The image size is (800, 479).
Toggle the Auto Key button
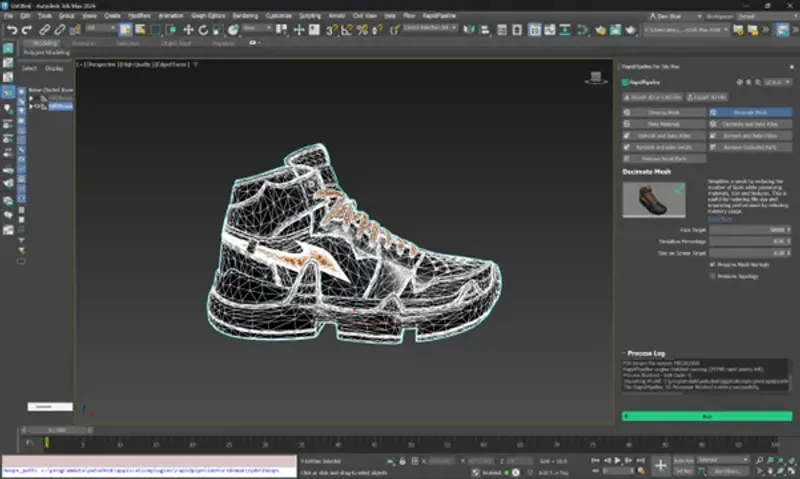[x=683, y=461]
